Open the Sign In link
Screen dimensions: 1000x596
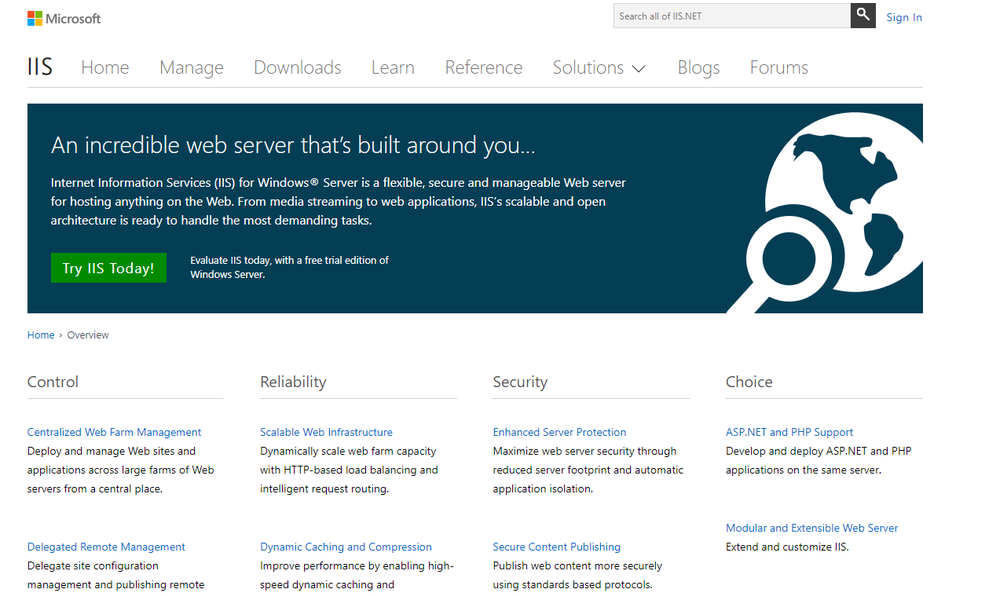point(903,17)
